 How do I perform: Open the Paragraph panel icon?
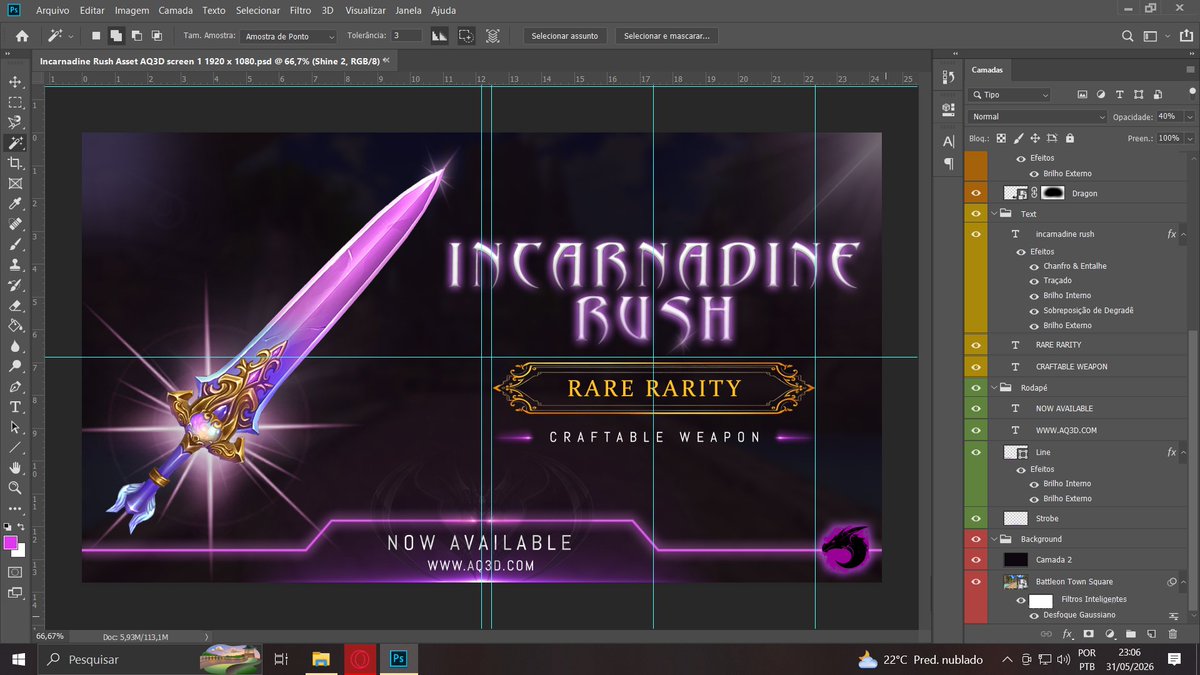point(948,163)
